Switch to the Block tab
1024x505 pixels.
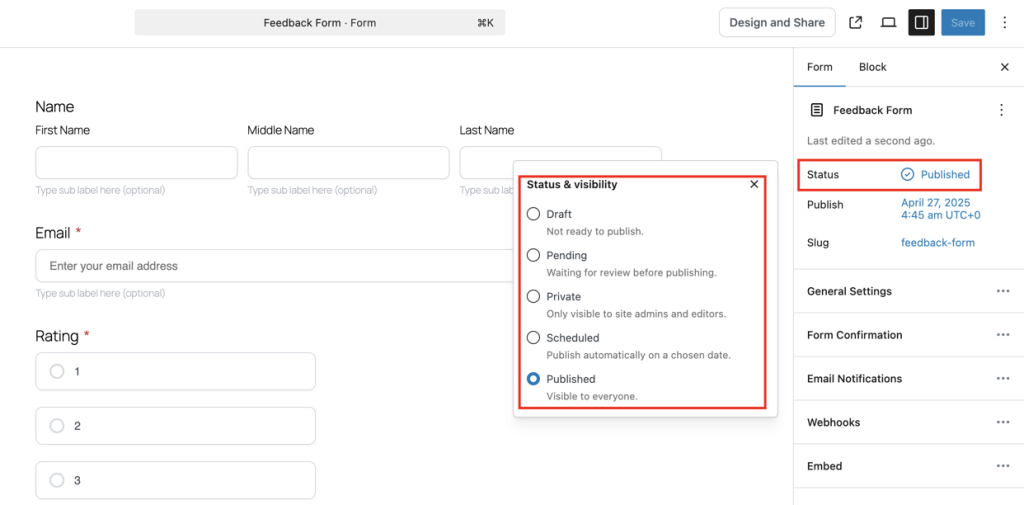[x=872, y=67]
